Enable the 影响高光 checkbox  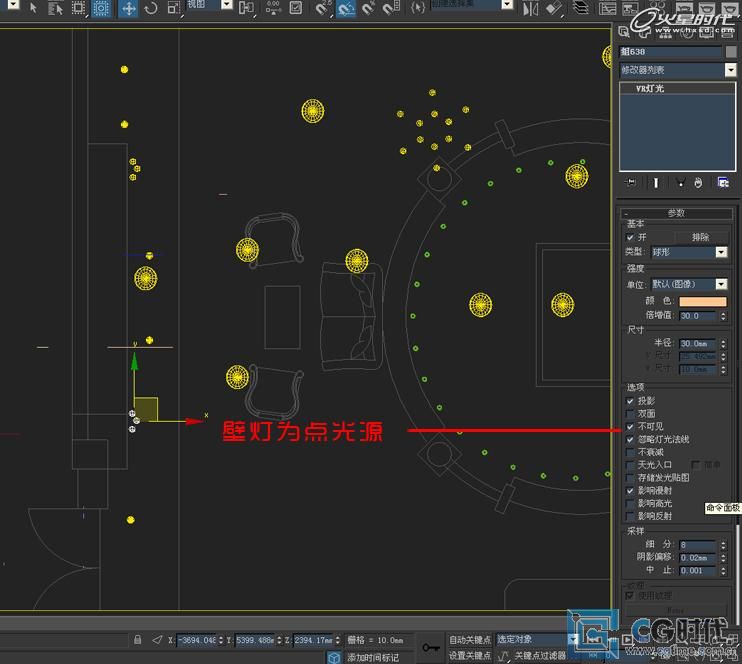click(x=630, y=503)
